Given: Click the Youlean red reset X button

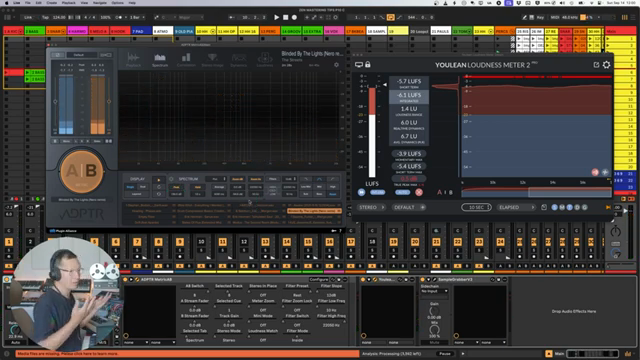Looking at the screenshot, I should [419, 192].
